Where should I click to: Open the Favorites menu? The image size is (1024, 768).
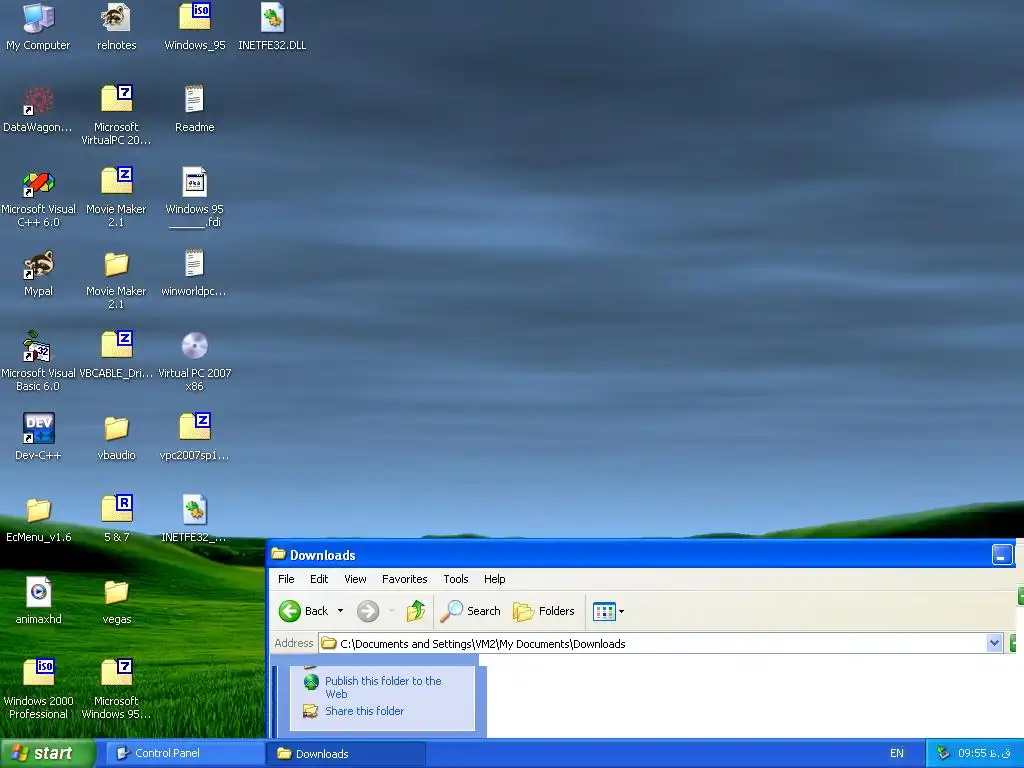pos(404,579)
